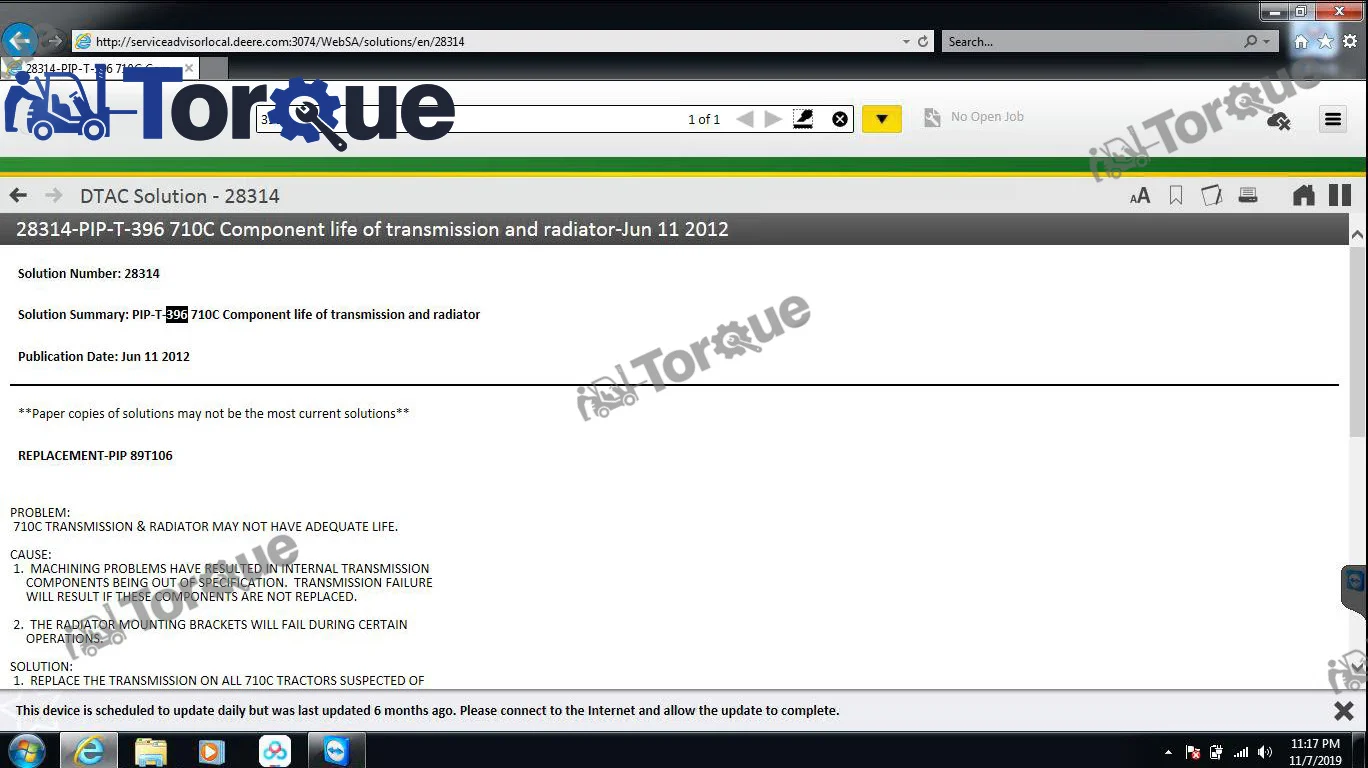
Task: Bookmark this solution with the bookmark icon
Action: tap(1176, 196)
